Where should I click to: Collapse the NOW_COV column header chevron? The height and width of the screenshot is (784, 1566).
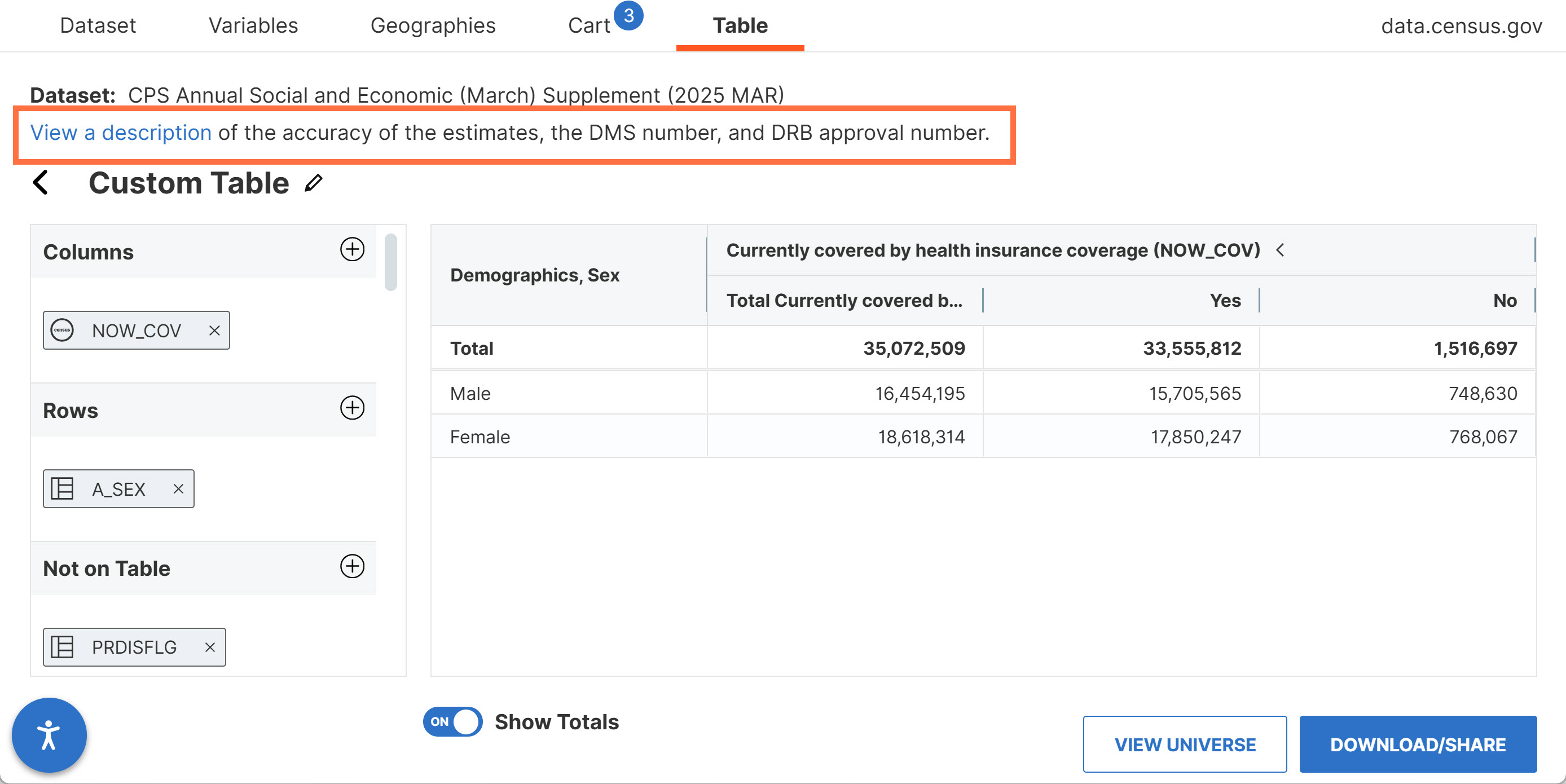(1281, 250)
